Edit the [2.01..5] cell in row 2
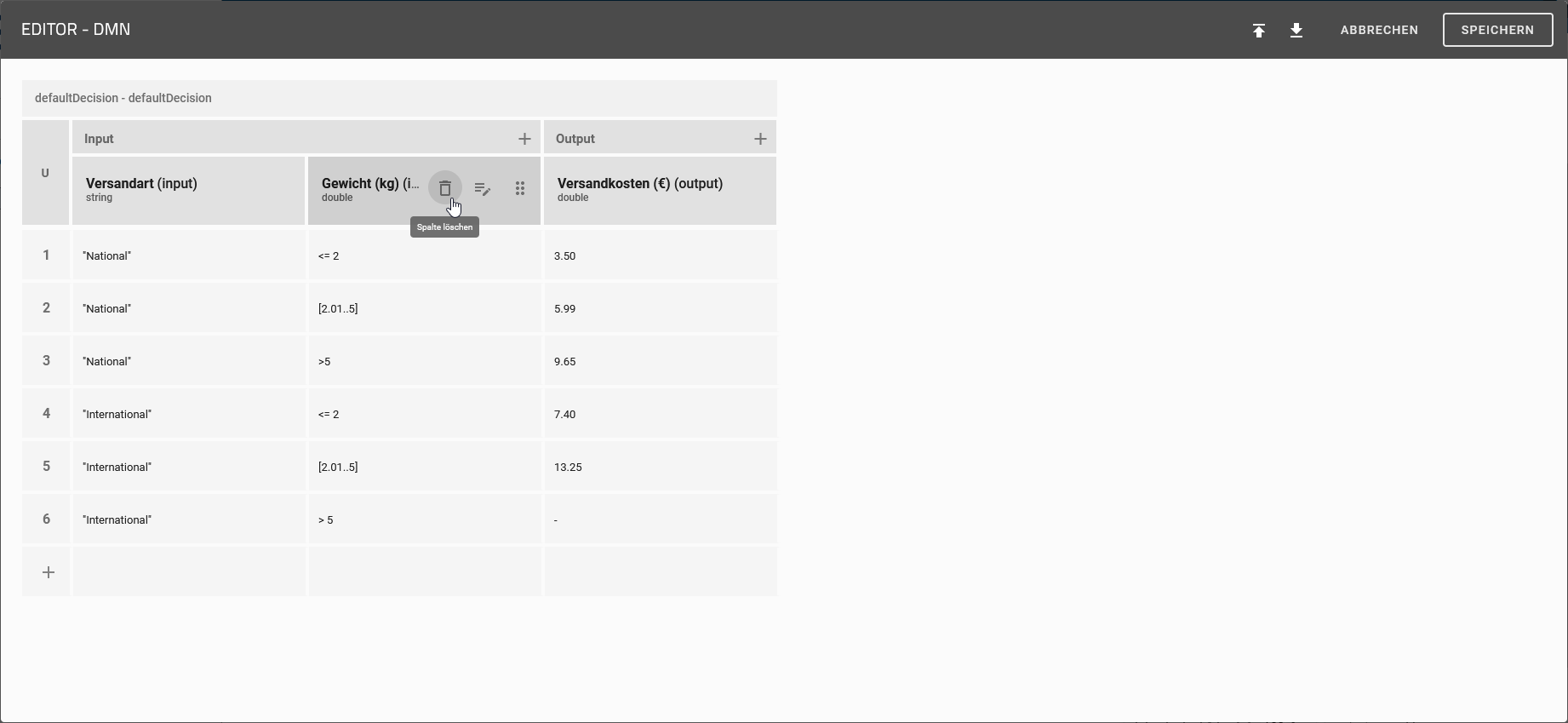The width and height of the screenshot is (1568, 723). coord(424,308)
